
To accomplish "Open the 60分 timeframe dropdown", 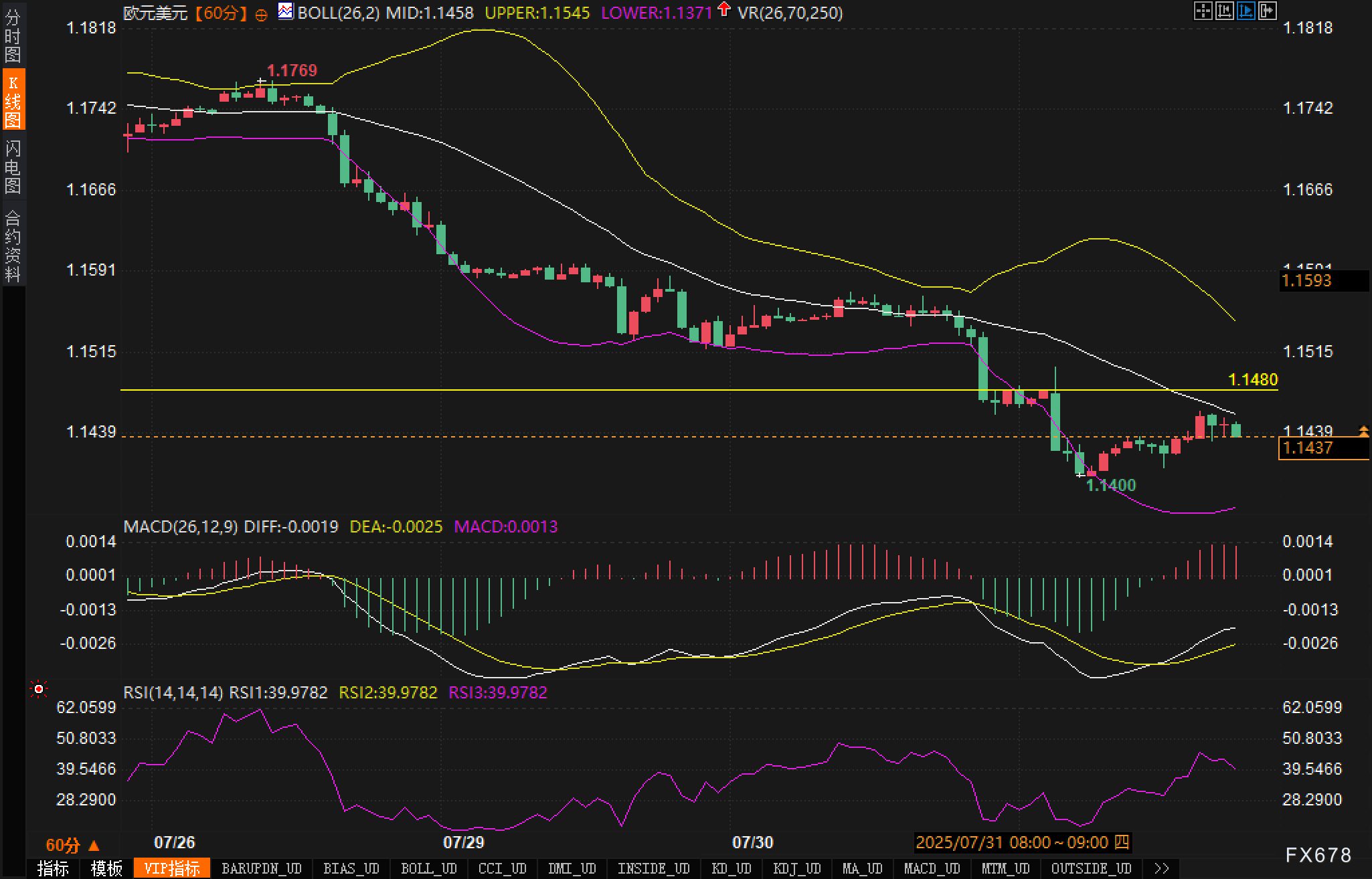I will tap(72, 845).
